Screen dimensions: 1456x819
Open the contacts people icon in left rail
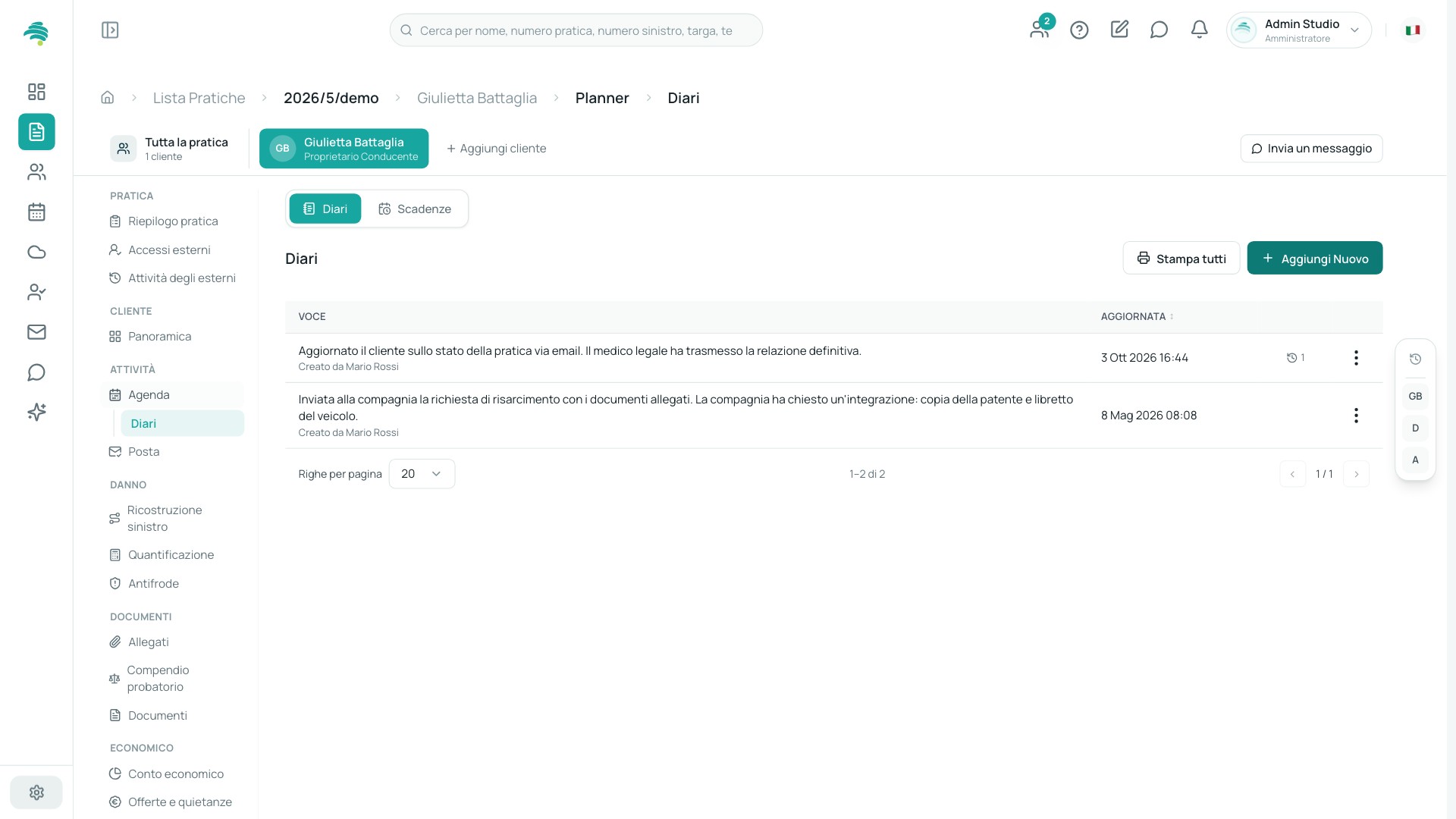[x=36, y=172]
